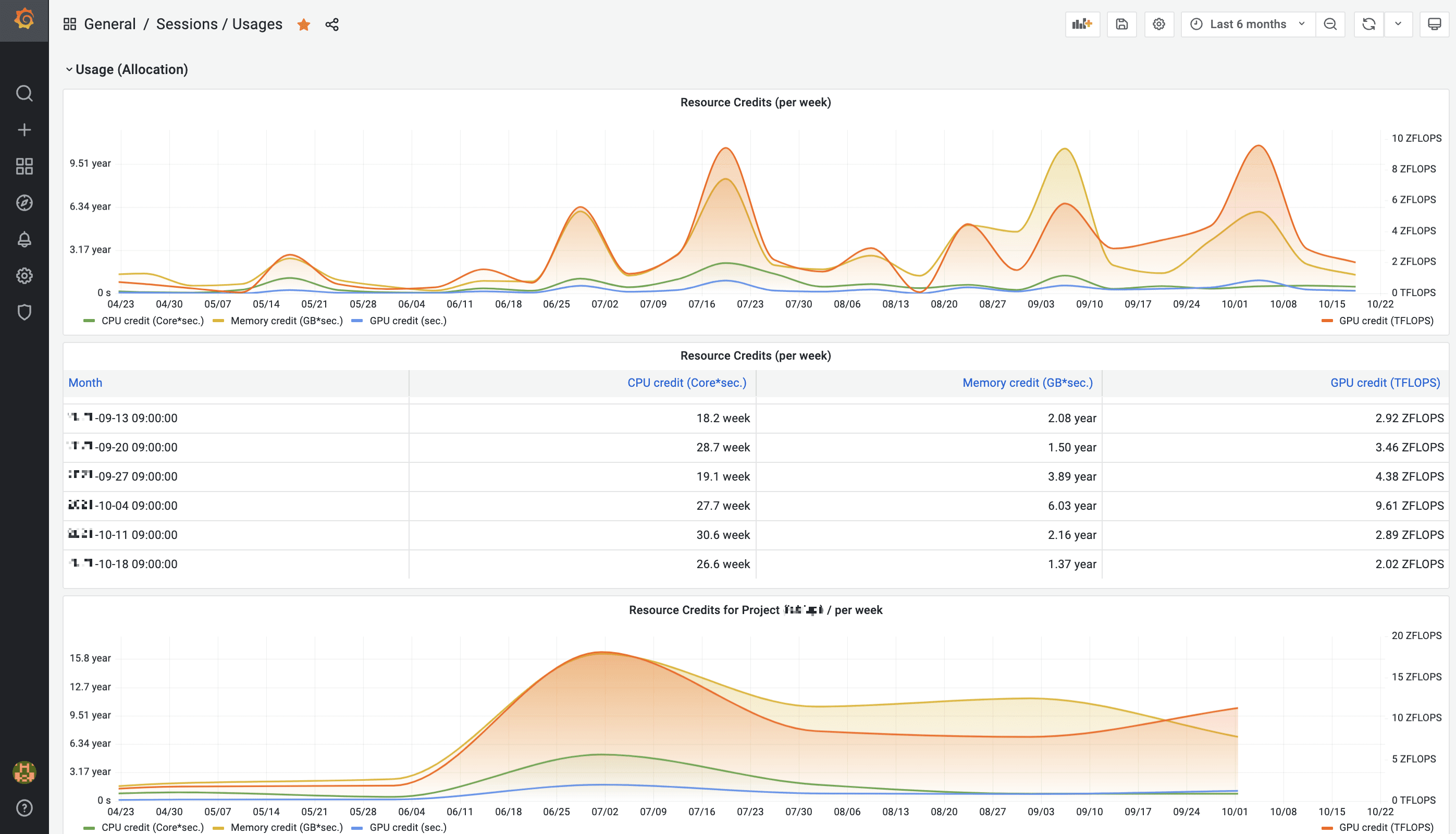Image resolution: width=1456 pixels, height=834 pixels.
Task: Select the 10-04 09:00:00 row cell
Action: point(236,506)
